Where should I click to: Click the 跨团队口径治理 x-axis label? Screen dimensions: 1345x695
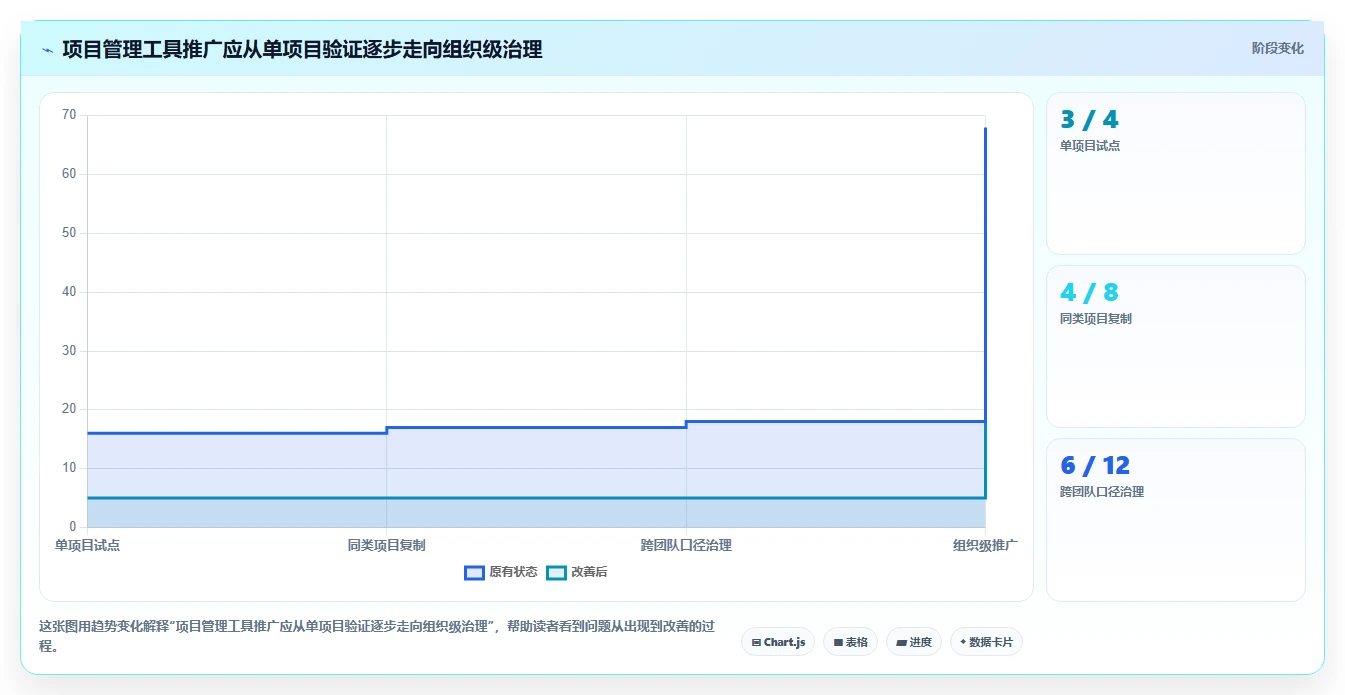[686, 545]
